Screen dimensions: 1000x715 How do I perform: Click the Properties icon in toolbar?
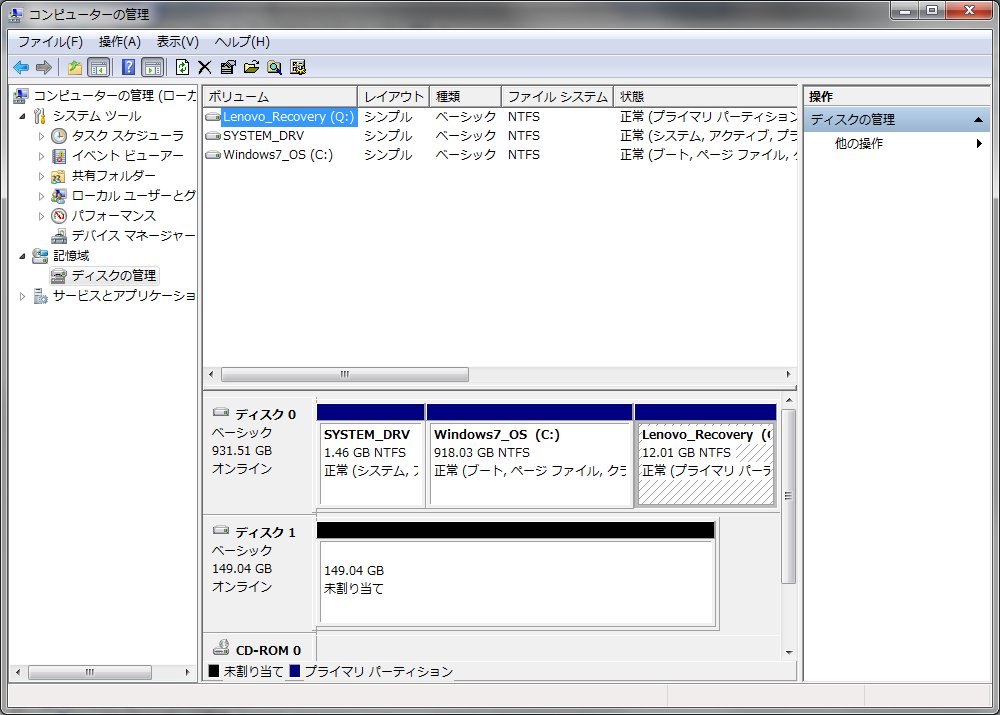228,67
